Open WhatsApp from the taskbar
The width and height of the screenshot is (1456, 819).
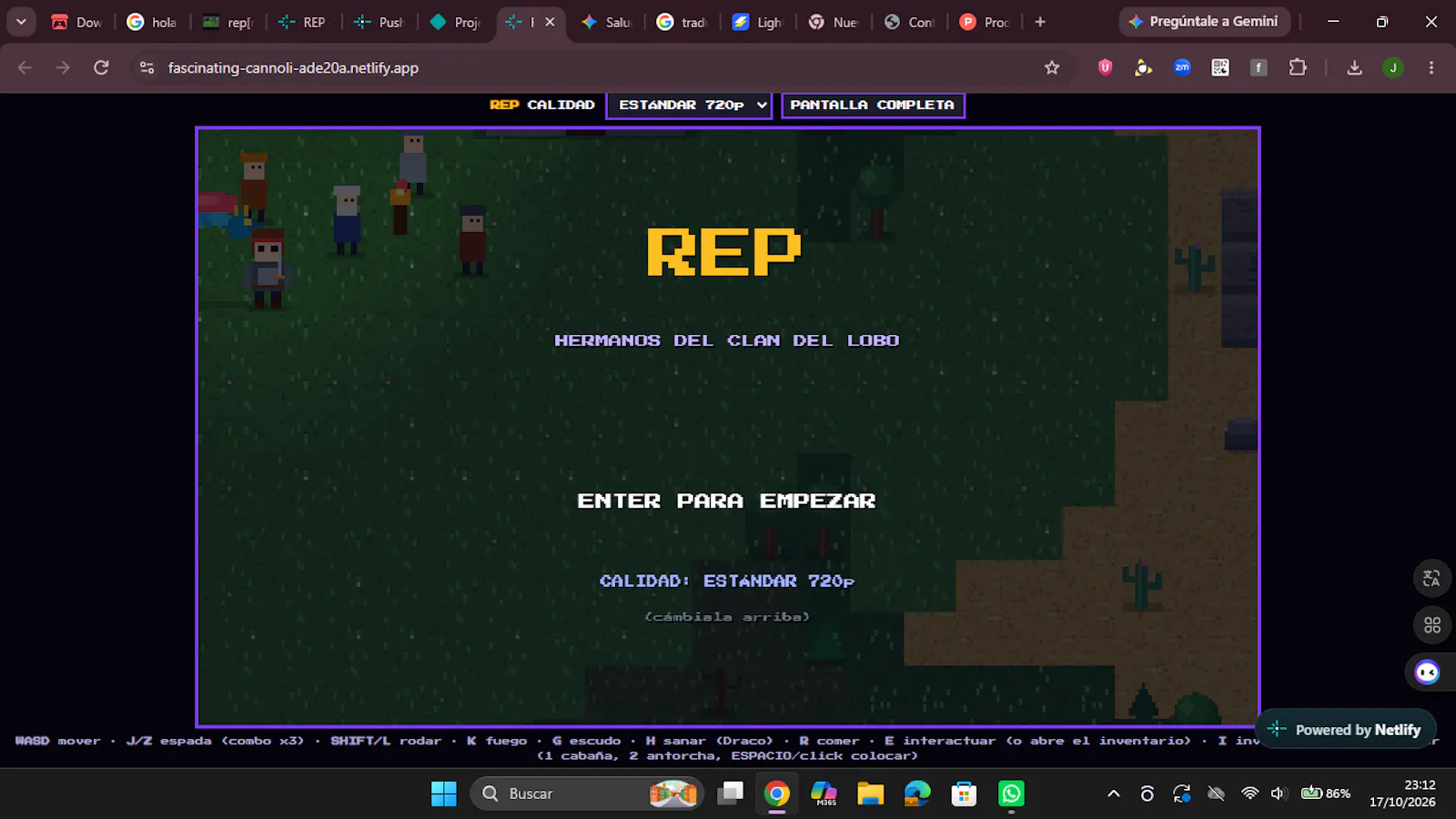click(x=1011, y=794)
